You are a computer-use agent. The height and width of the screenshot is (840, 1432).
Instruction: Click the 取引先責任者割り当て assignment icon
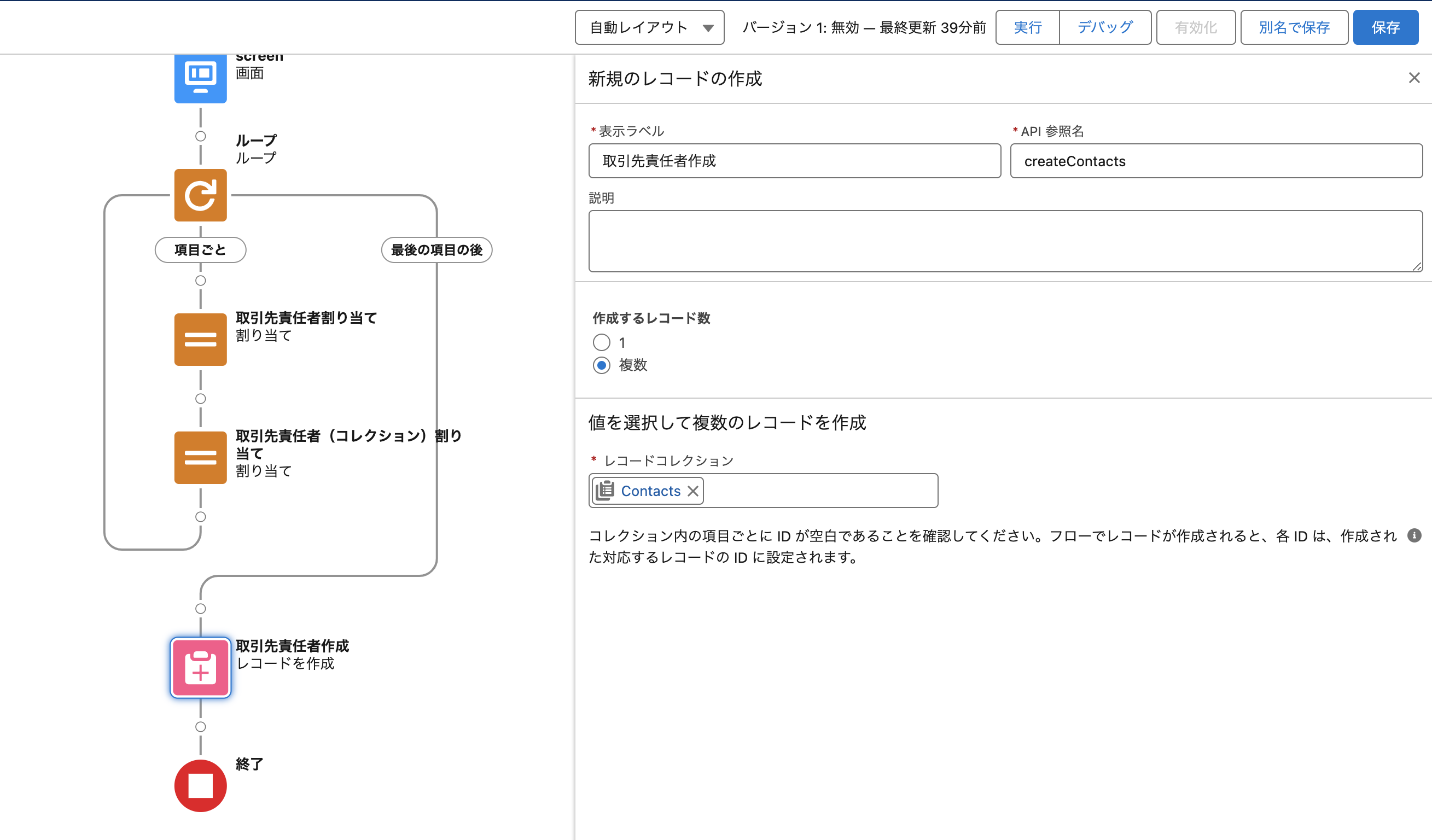200,339
